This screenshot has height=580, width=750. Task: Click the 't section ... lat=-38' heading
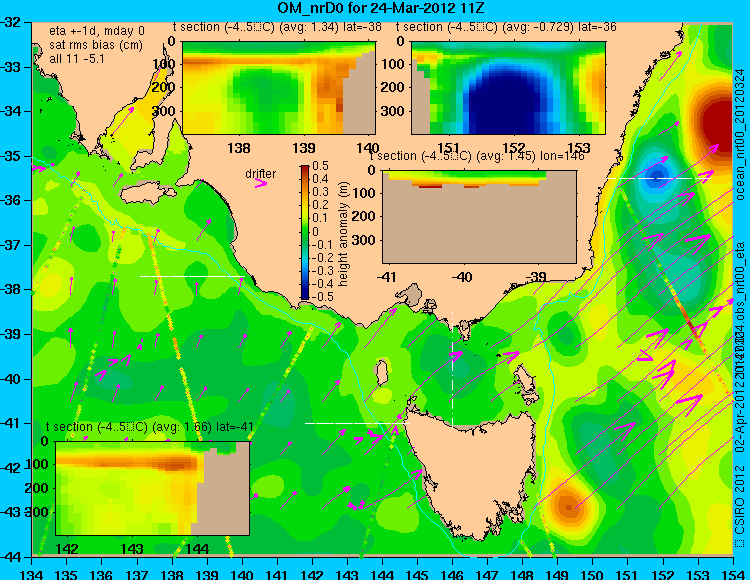coord(277,27)
